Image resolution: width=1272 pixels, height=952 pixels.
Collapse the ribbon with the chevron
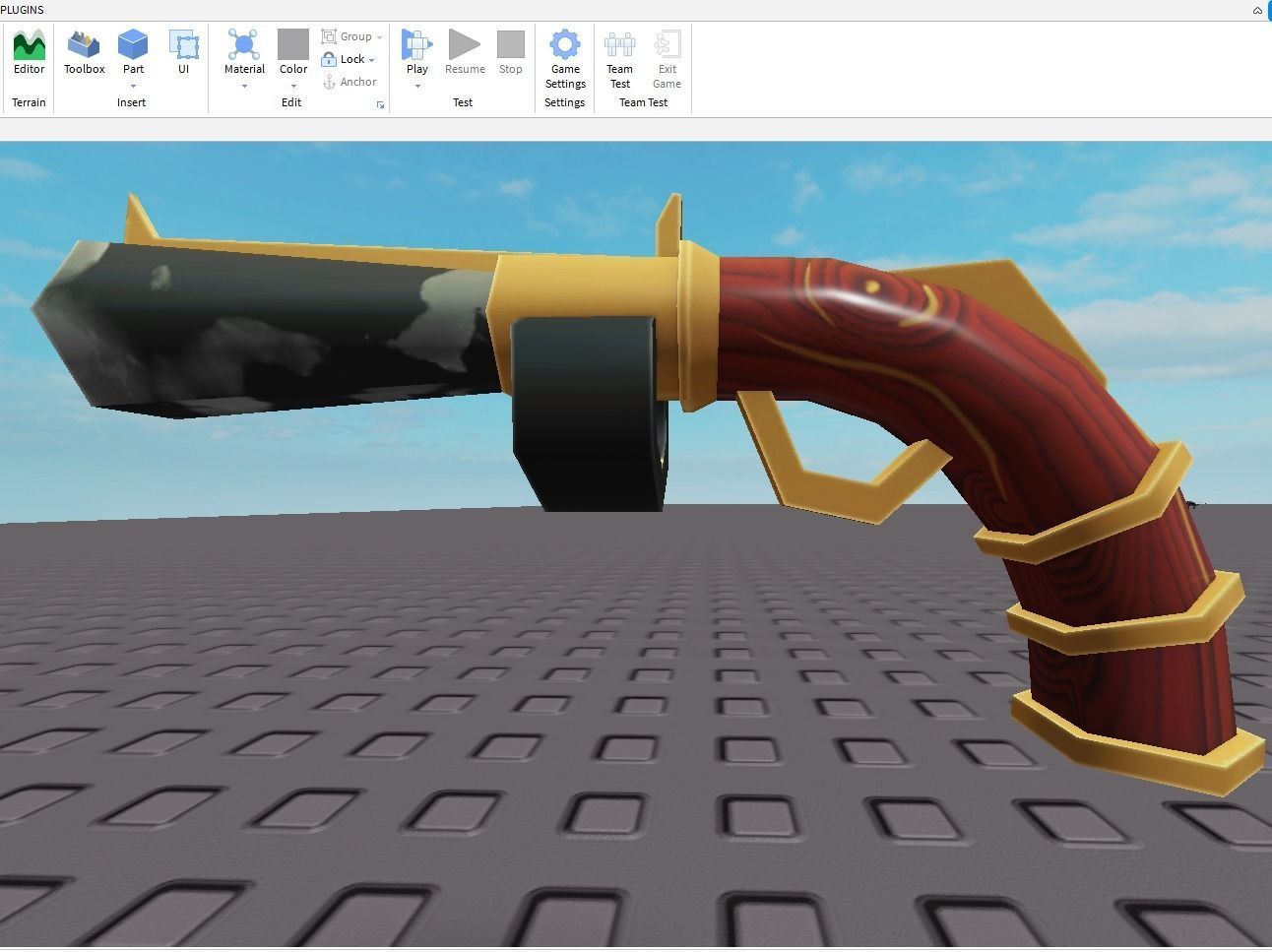coord(1257,10)
